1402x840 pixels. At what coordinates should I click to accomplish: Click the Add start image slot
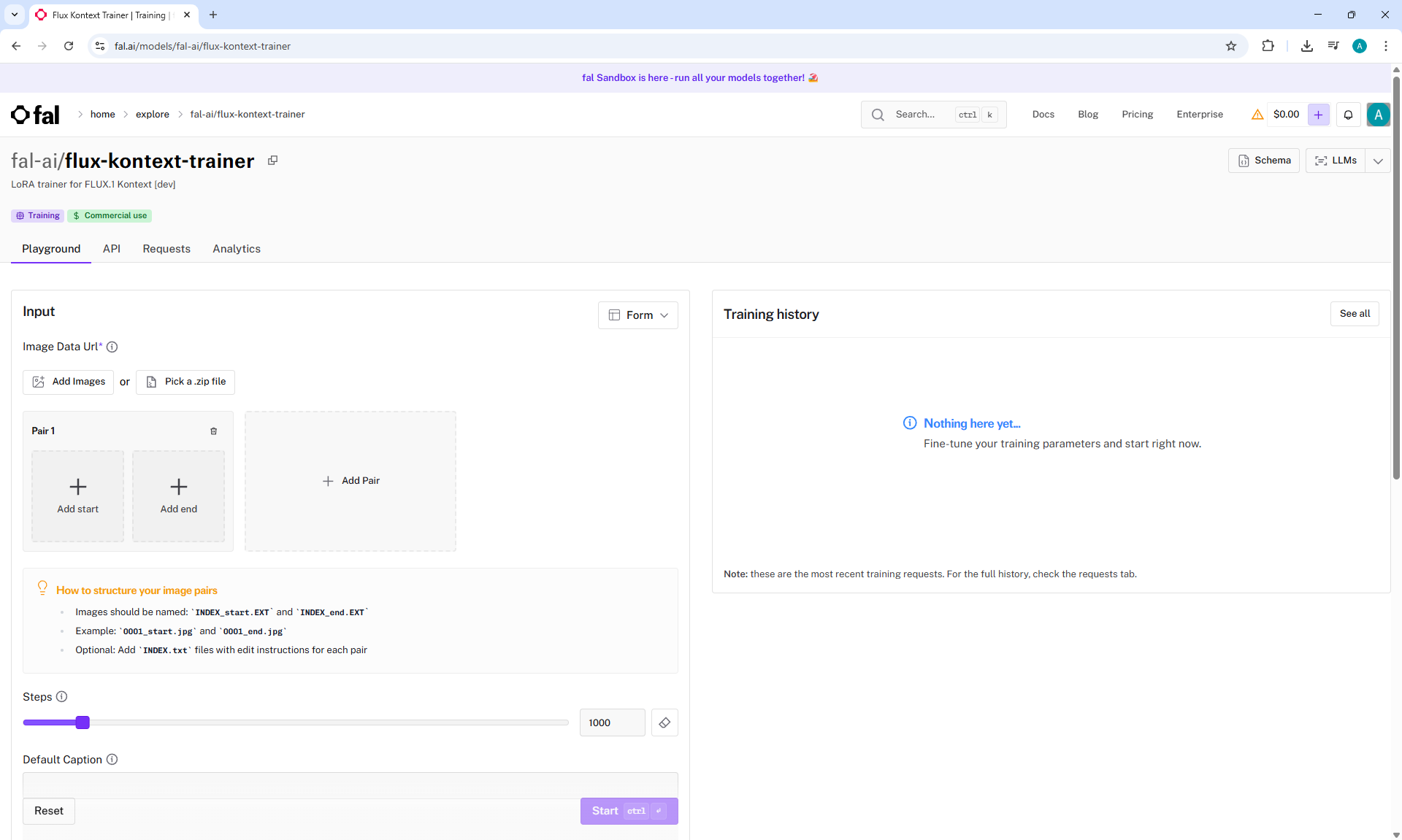click(x=77, y=496)
